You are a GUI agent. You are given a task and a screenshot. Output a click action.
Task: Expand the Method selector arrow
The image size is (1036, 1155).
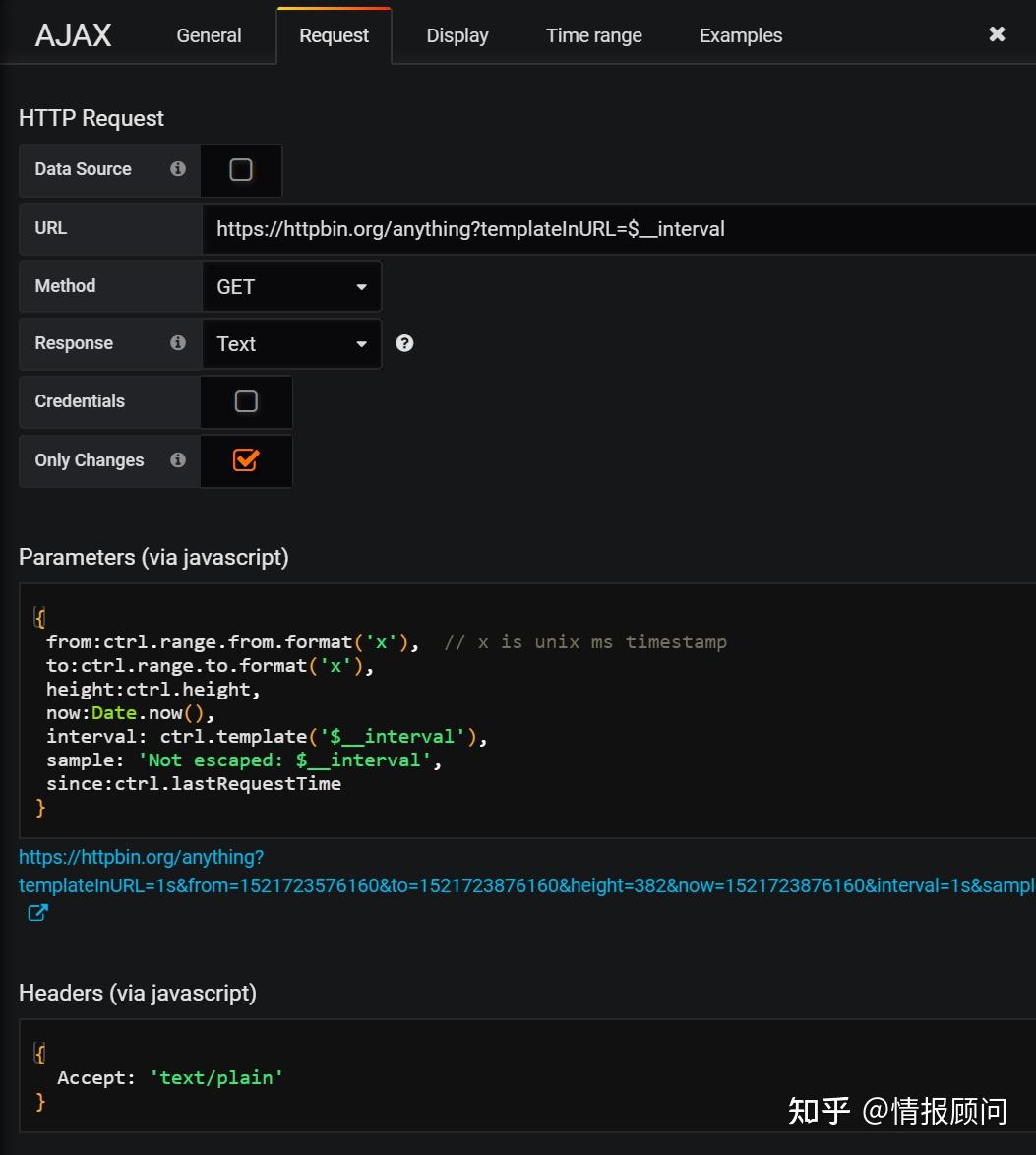362,286
